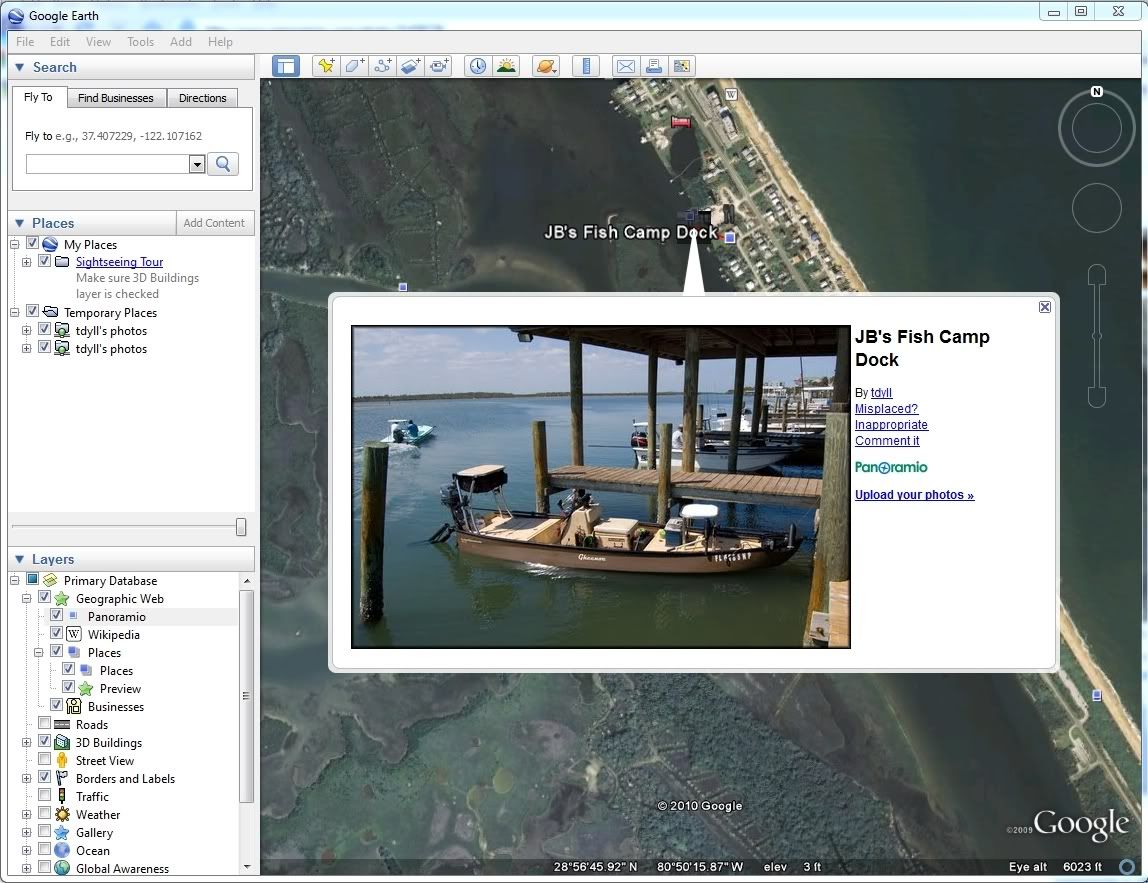Click the search magnifier button
Viewport: 1148px width, 883px height.
pos(223,164)
